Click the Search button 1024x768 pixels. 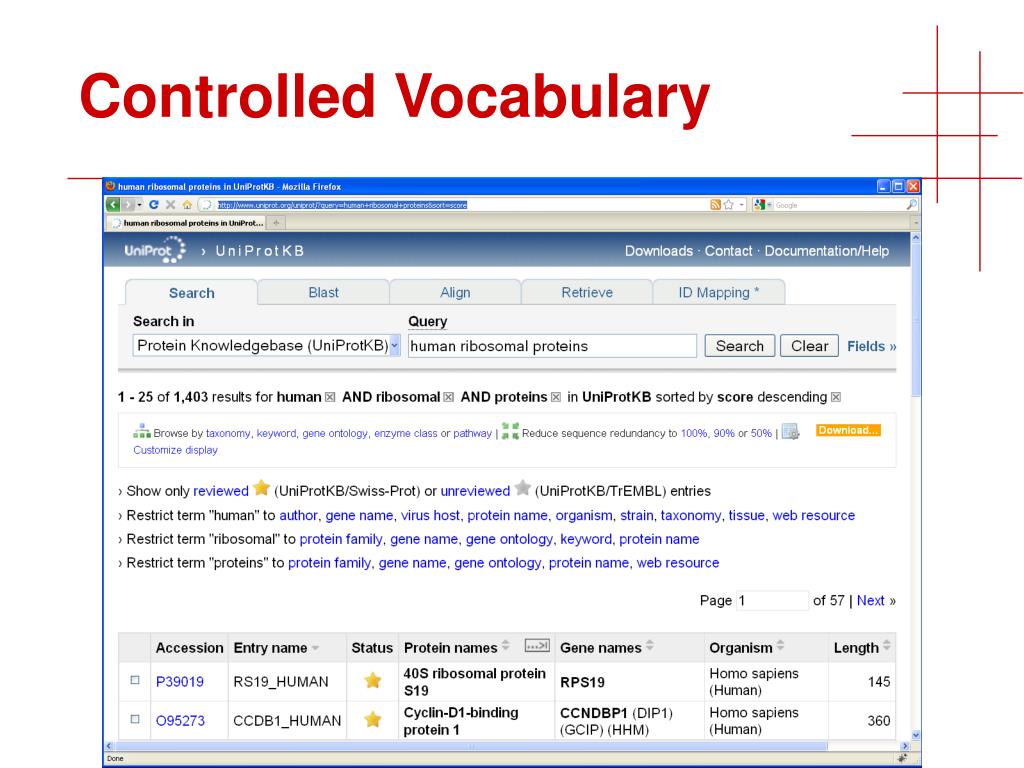pyautogui.click(x=739, y=345)
